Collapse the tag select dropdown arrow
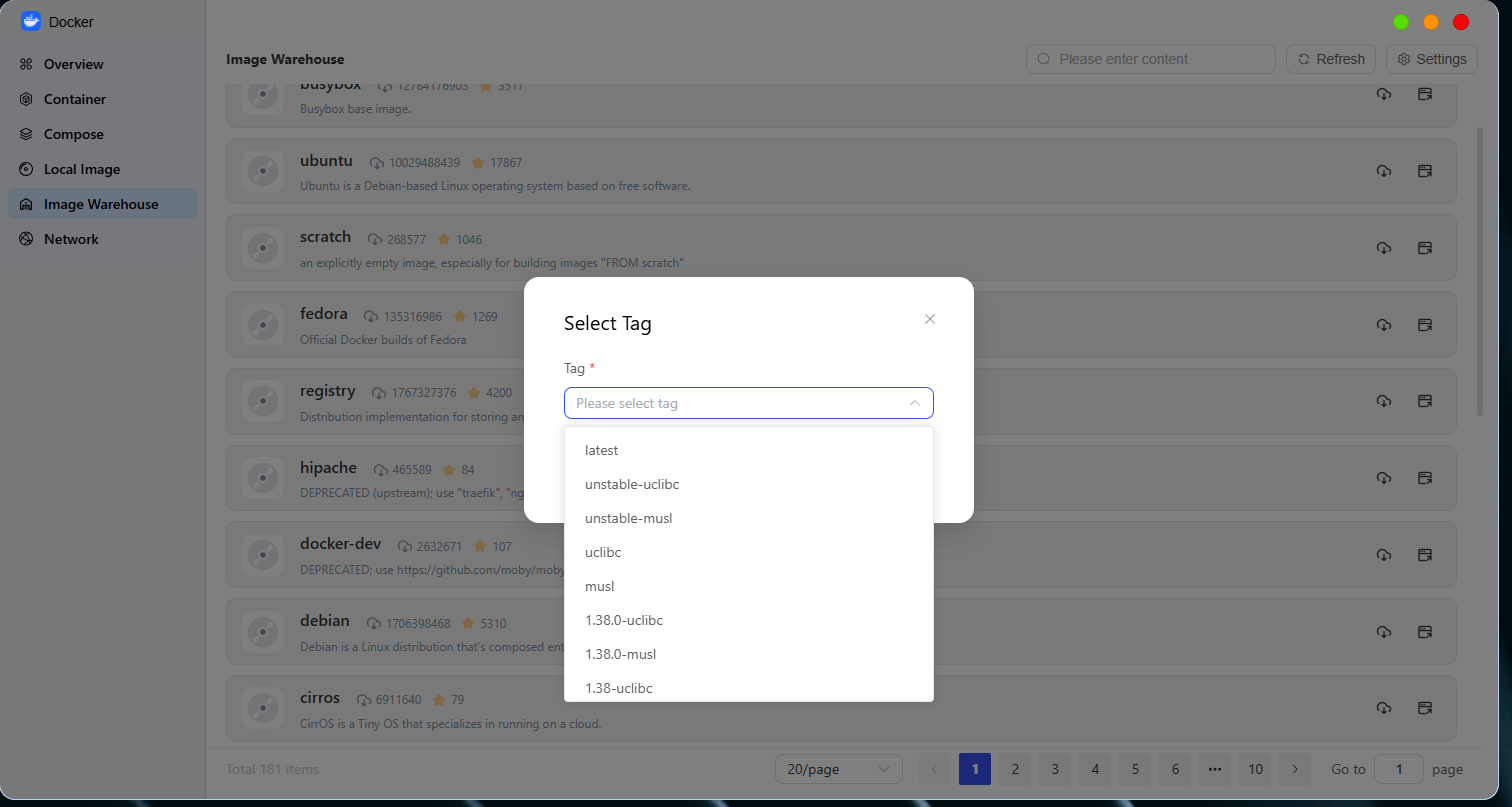Image resolution: width=1512 pixels, height=807 pixels. tap(914, 403)
